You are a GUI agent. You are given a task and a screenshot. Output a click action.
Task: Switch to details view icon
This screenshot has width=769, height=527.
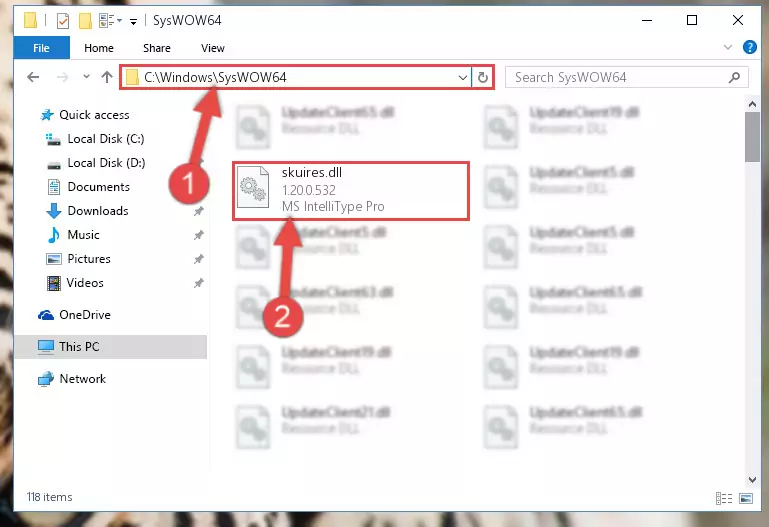tap(724, 499)
